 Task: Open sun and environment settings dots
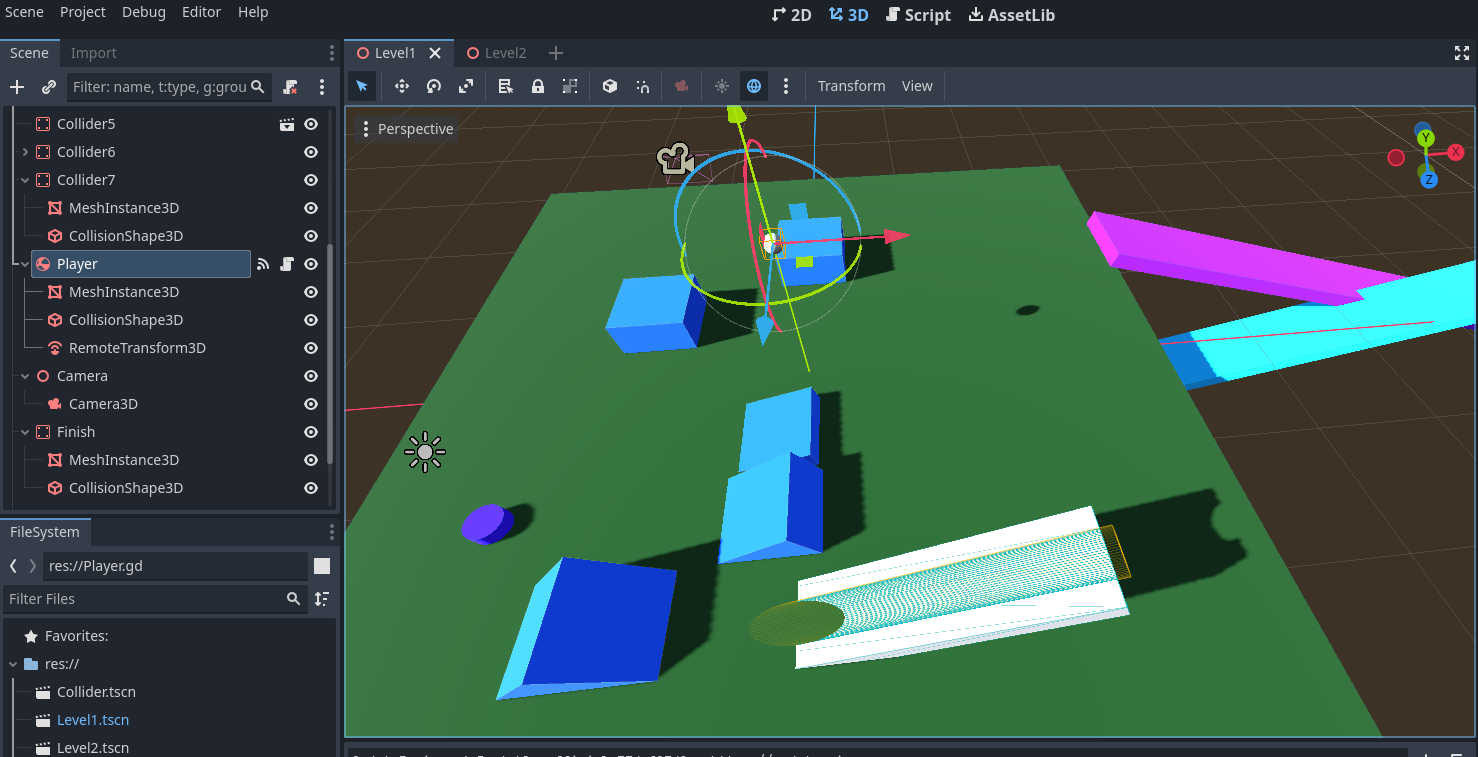point(786,86)
